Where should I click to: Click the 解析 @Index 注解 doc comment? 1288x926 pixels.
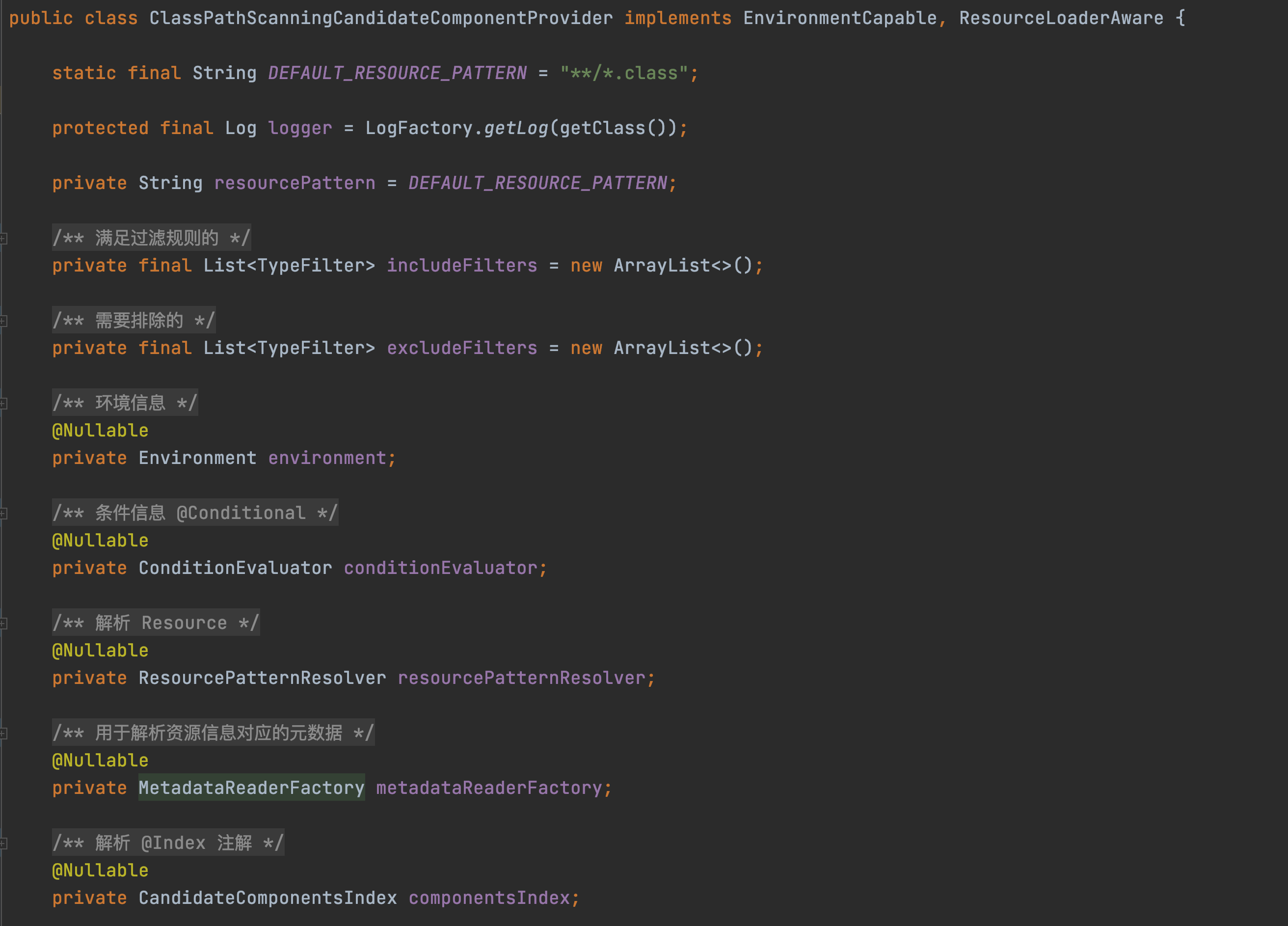(168, 843)
